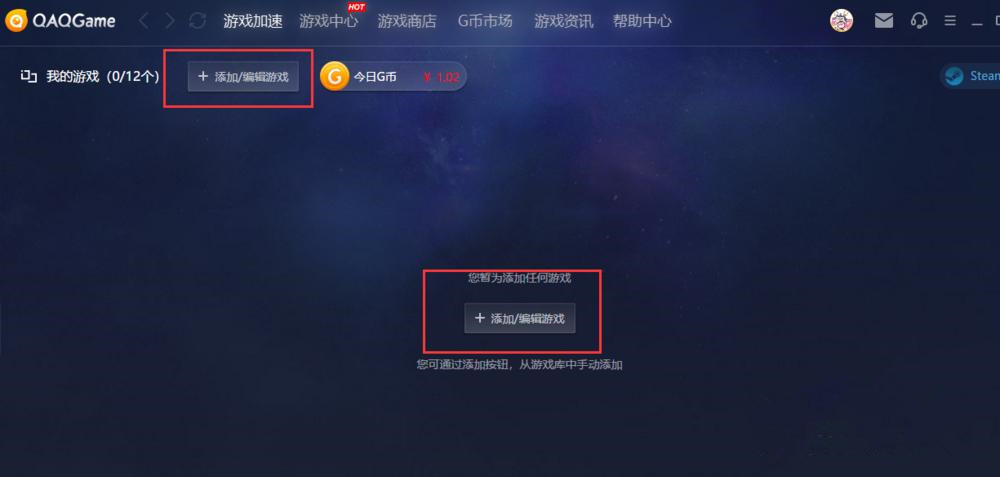Open customer service headset icon
The width and height of the screenshot is (1000, 477).
pyautogui.click(x=919, y=21)
